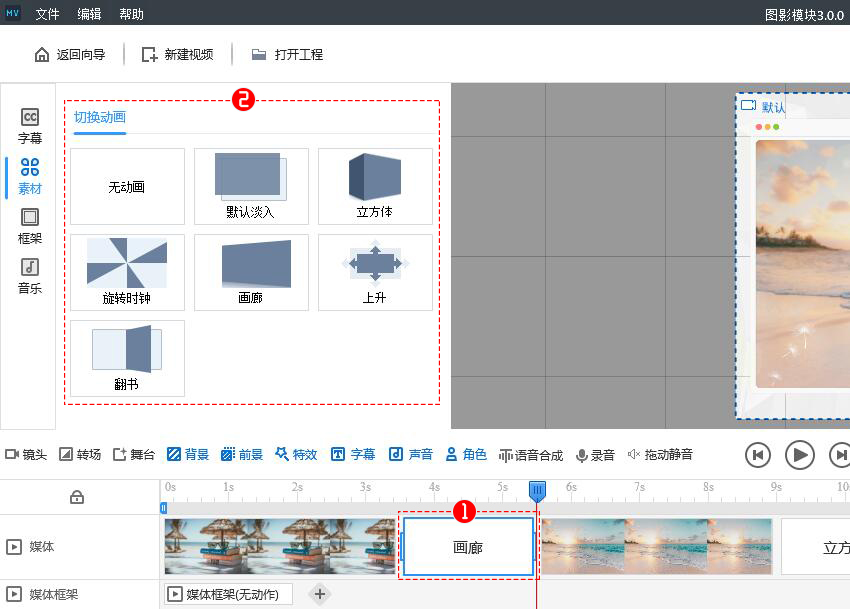Viewport: 850px width, 609px height.
Task: Click the 默认 camera label in preview
Action: point(763,106)
